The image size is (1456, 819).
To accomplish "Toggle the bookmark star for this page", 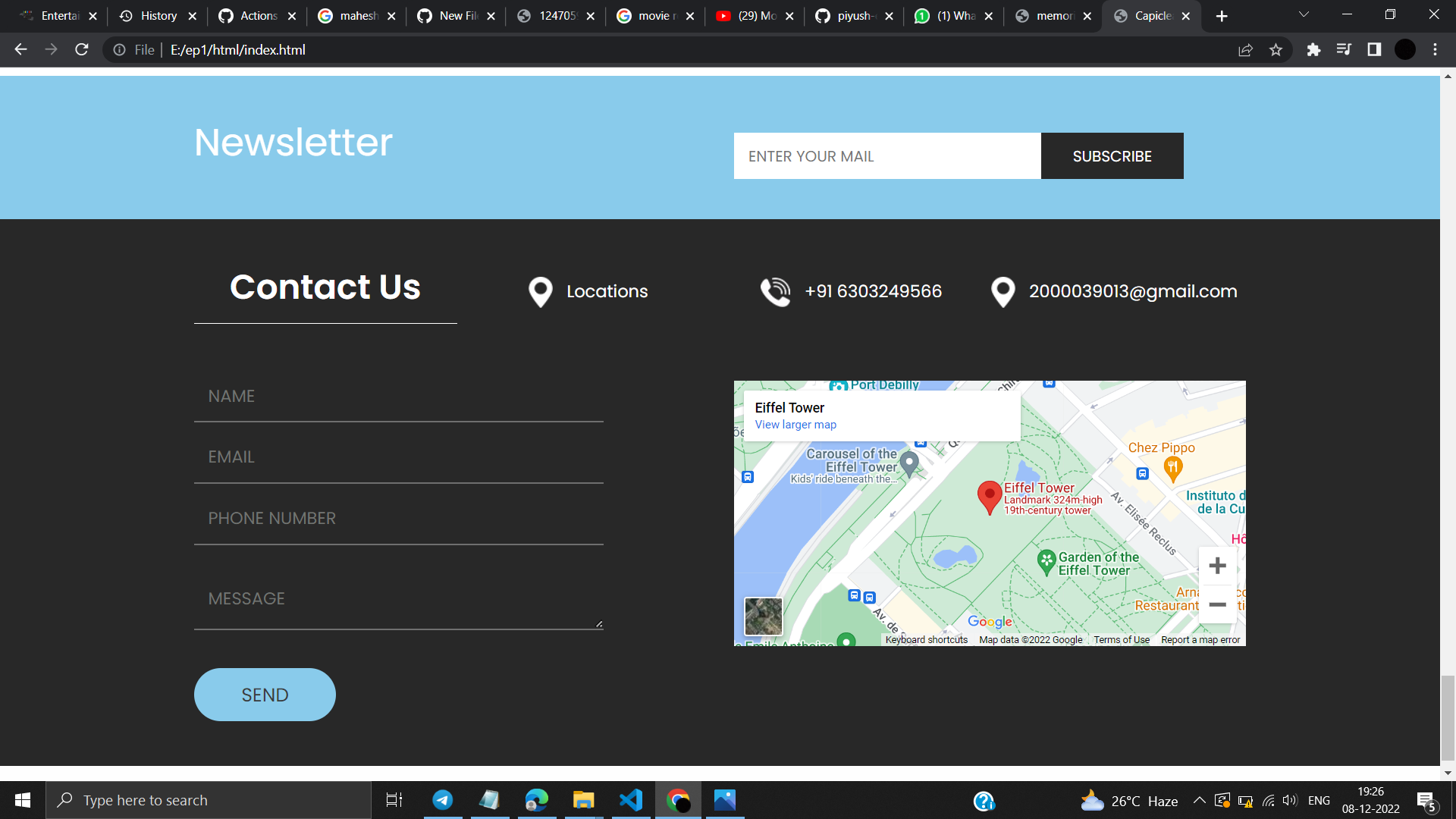I will click(1276, 49).
